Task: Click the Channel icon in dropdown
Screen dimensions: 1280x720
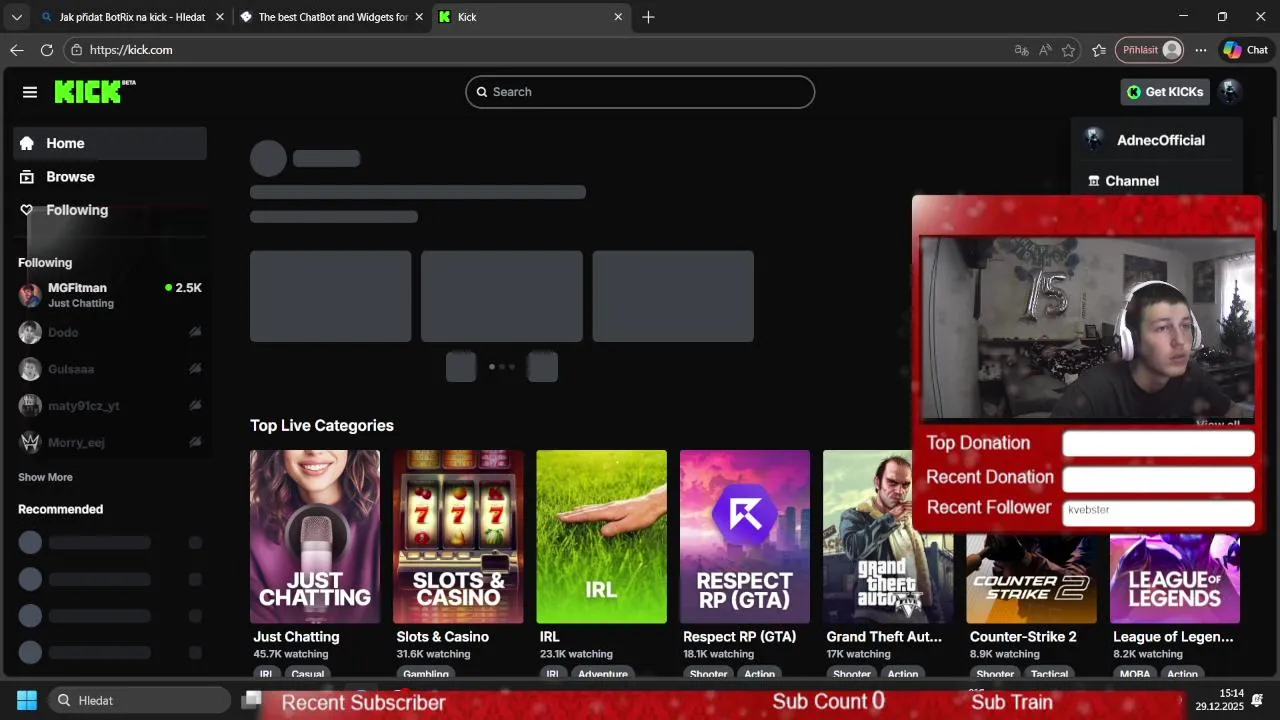Action: [1094, 181]
